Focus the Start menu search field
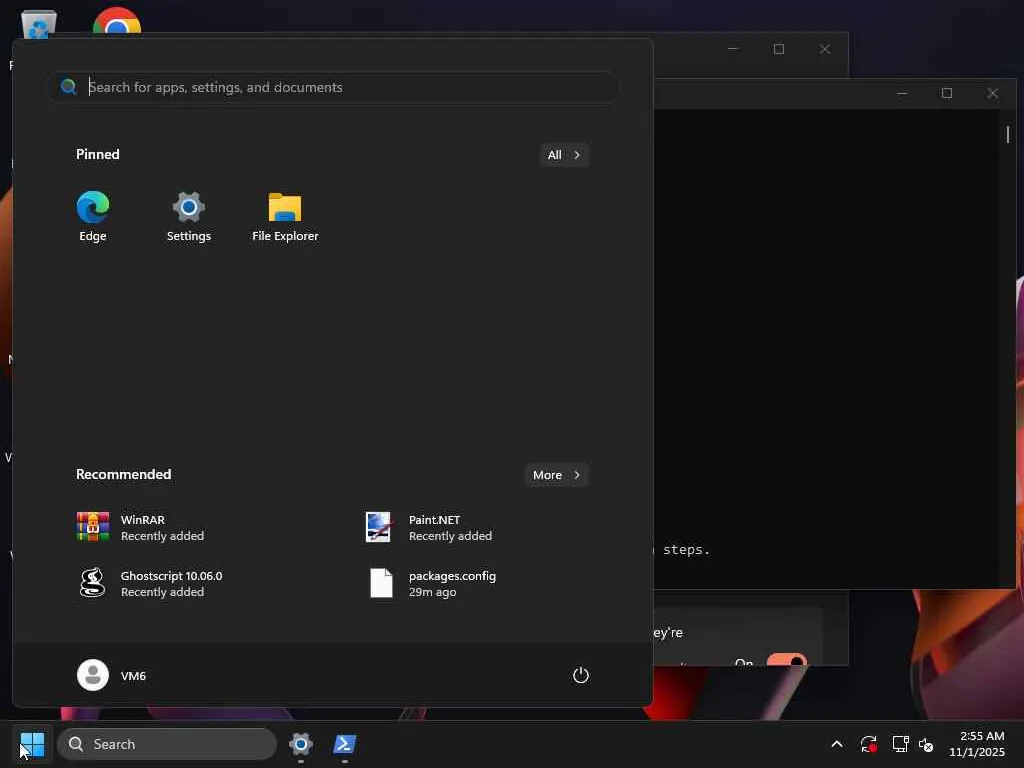Screen dimensions: 1024x768 click(x=332, y=87)
